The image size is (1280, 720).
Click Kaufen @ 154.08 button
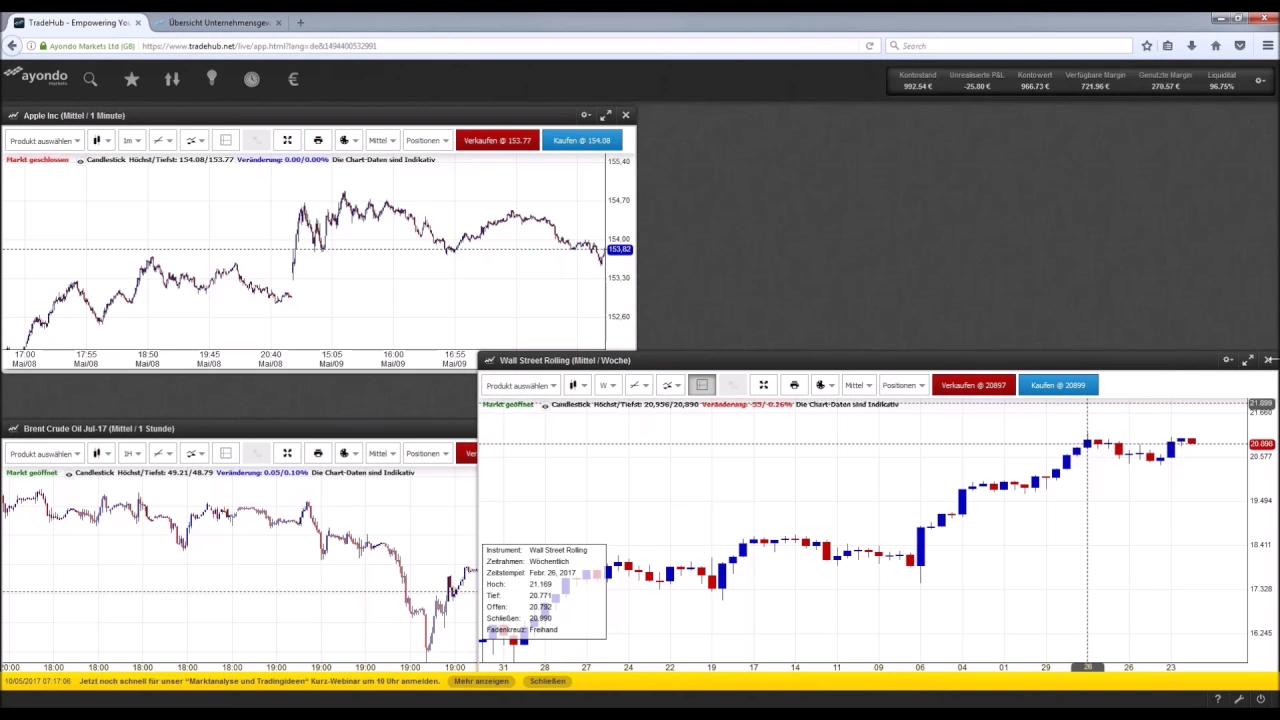(581, 140)
